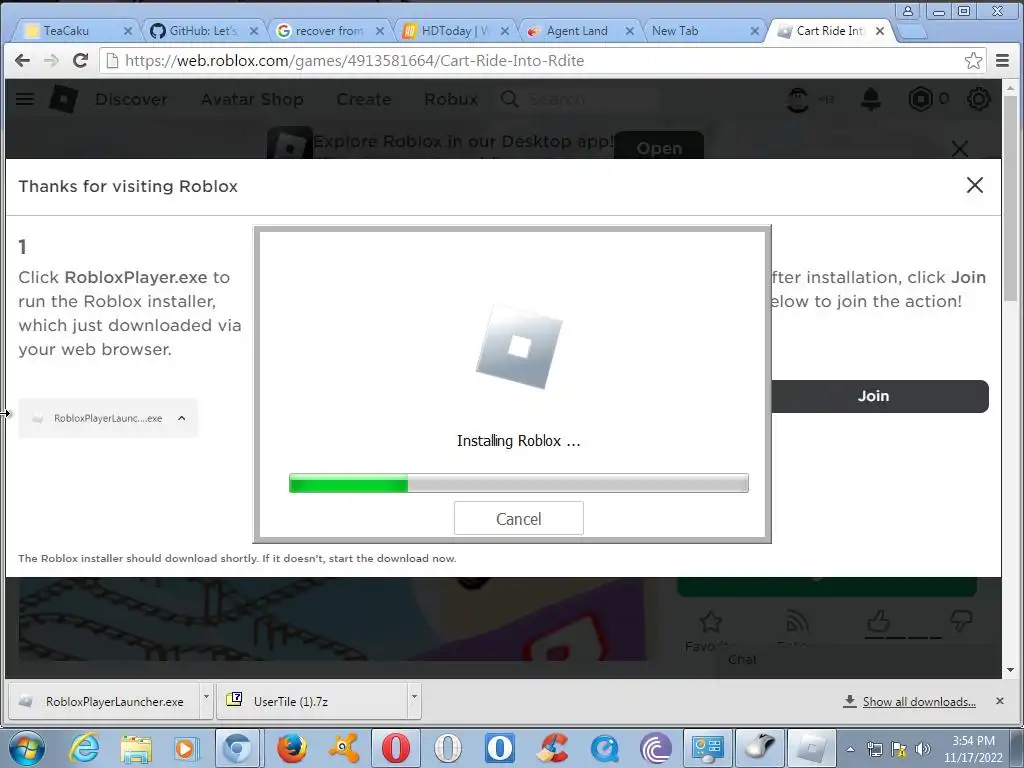Close the Thanks for visiting Roblox dialog
1024x768 pixels.
(x=974, y=185)
